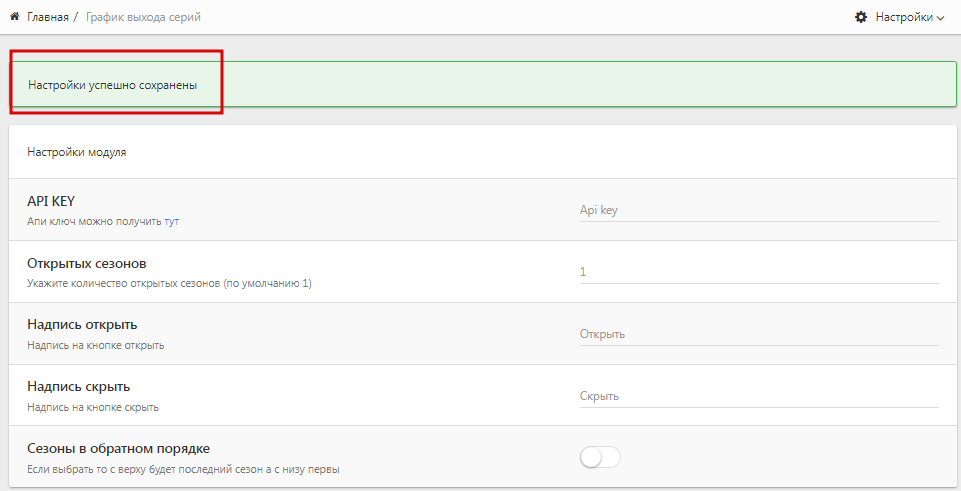Viewport: 961px width, 491px height.
Task: Expand the Настройки dropdown menu
Action: click(x=900, y=17)
